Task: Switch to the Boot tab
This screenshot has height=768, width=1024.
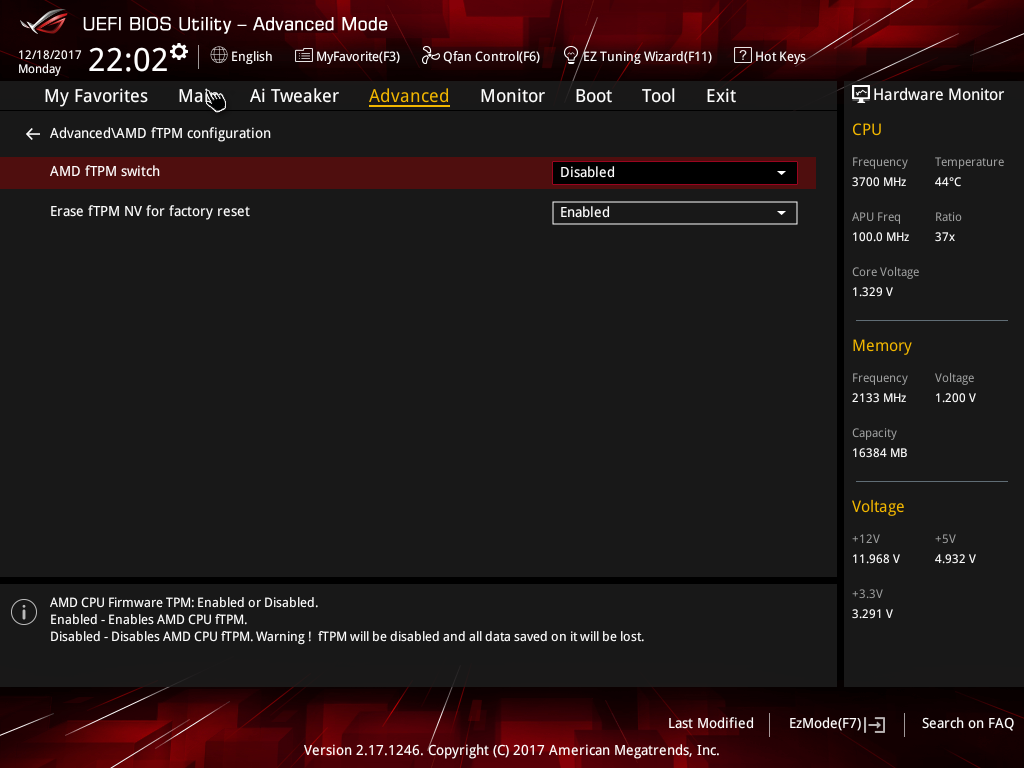Action: pos(593,96)
